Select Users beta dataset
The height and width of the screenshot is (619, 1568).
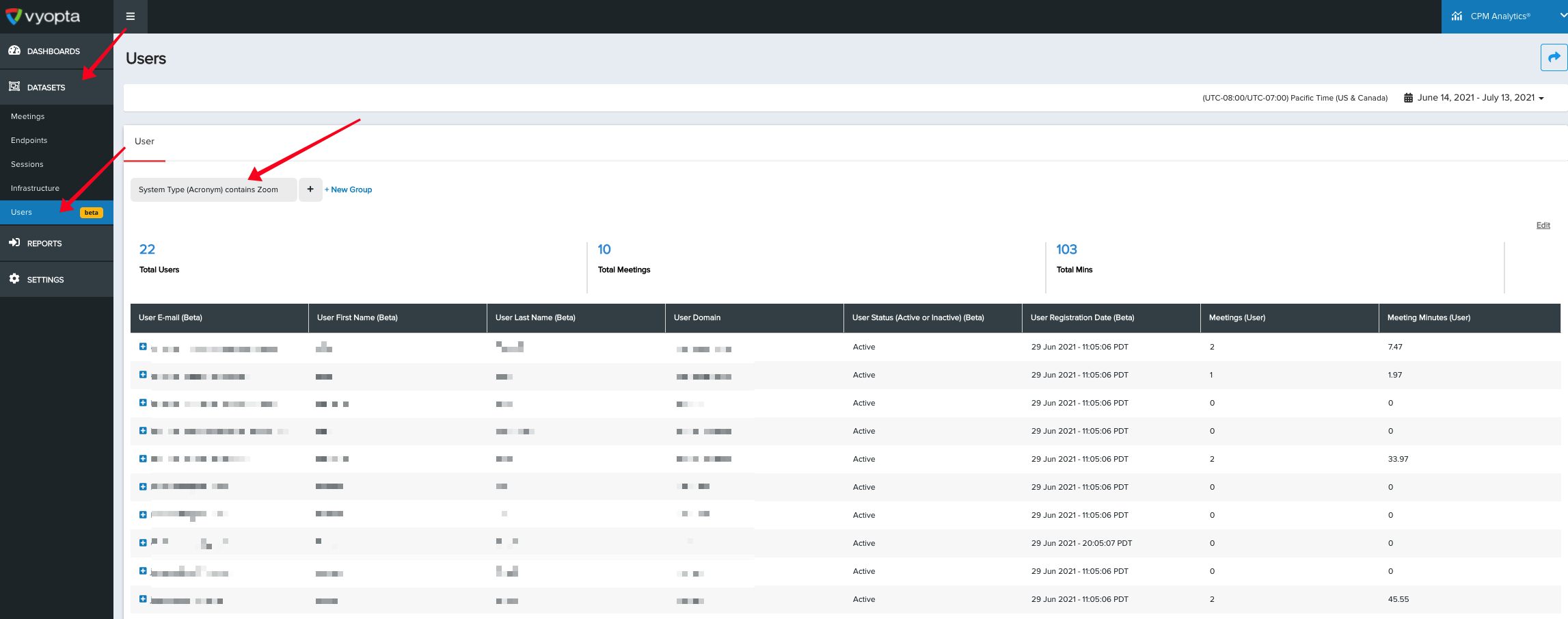coord(57,212)
